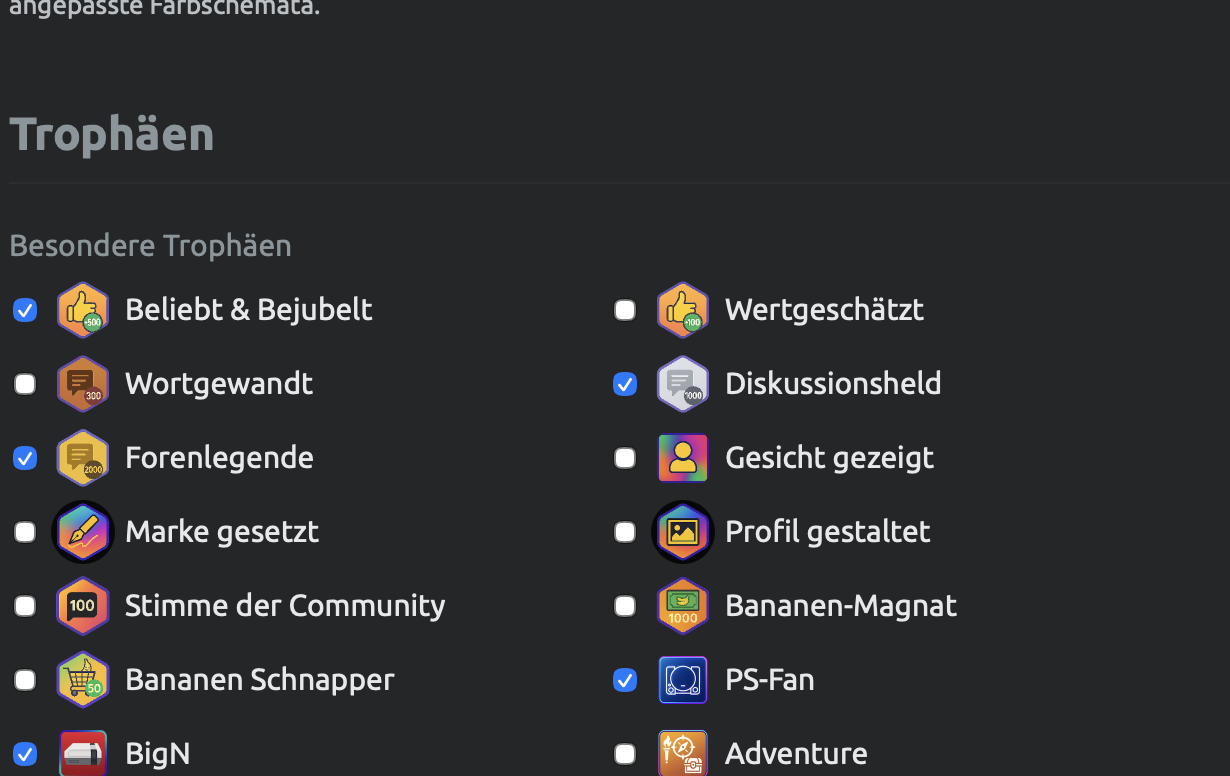Click the BigN console trophy icon

[x=83, y=754]
